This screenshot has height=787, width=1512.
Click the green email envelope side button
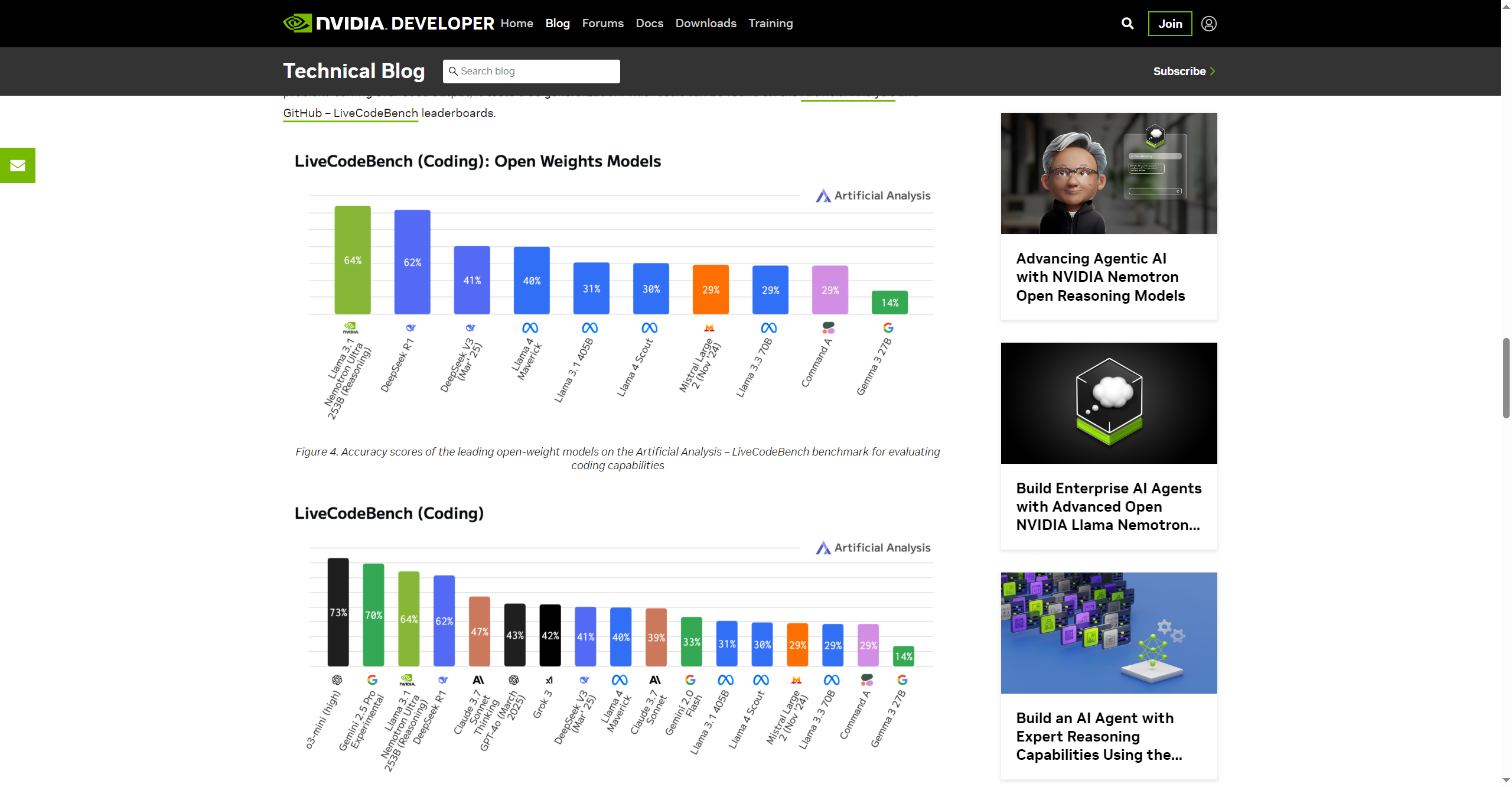(x=18, y=165)
